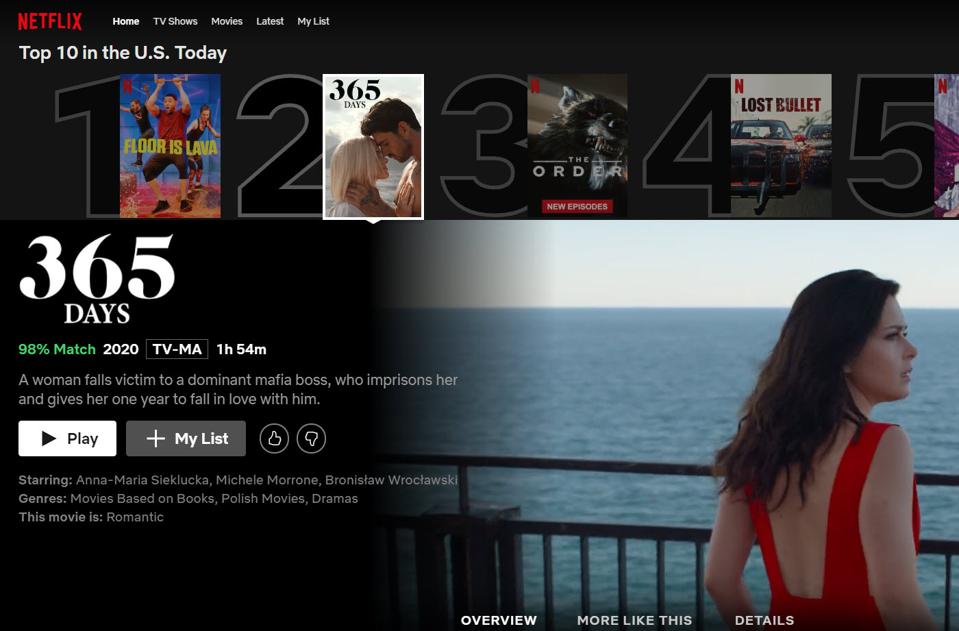Click the Top 10 in the U.S. Today heading
959x631 pixels.
(x=123, y=53)
